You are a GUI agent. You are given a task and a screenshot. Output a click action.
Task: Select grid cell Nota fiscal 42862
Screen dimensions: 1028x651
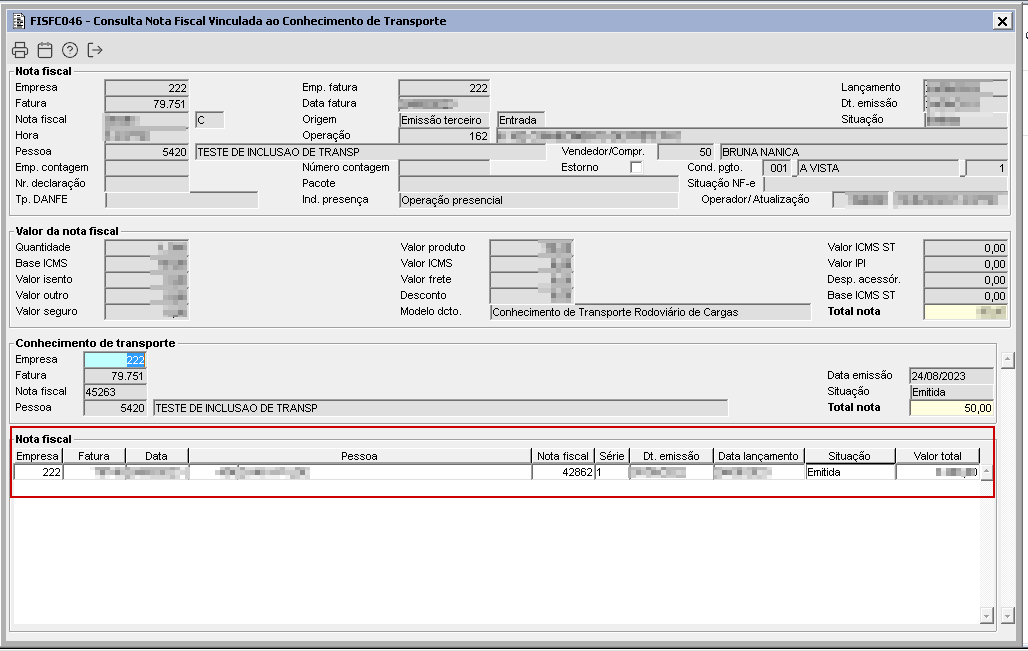pos(563,472)
